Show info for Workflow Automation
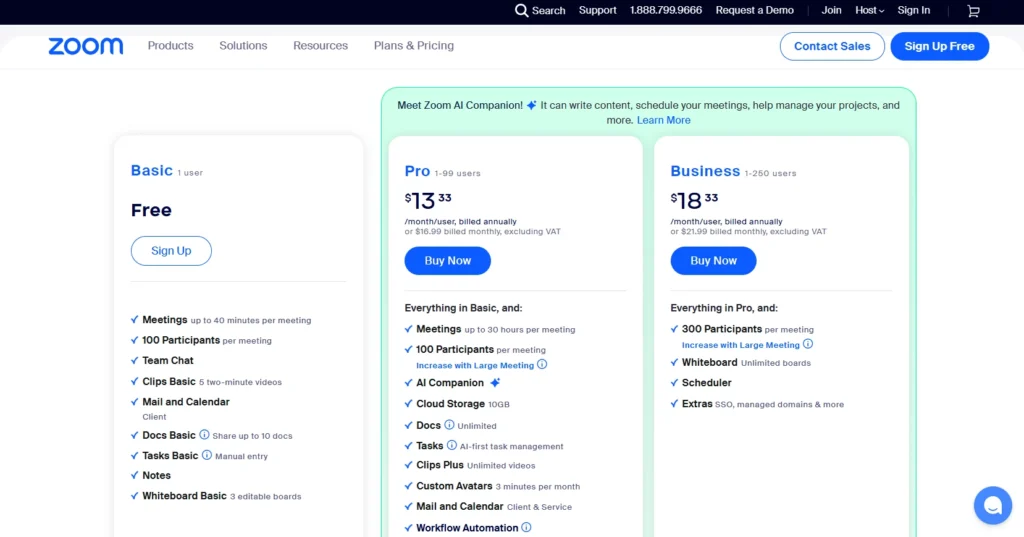1024x537 pixels. 527,527
